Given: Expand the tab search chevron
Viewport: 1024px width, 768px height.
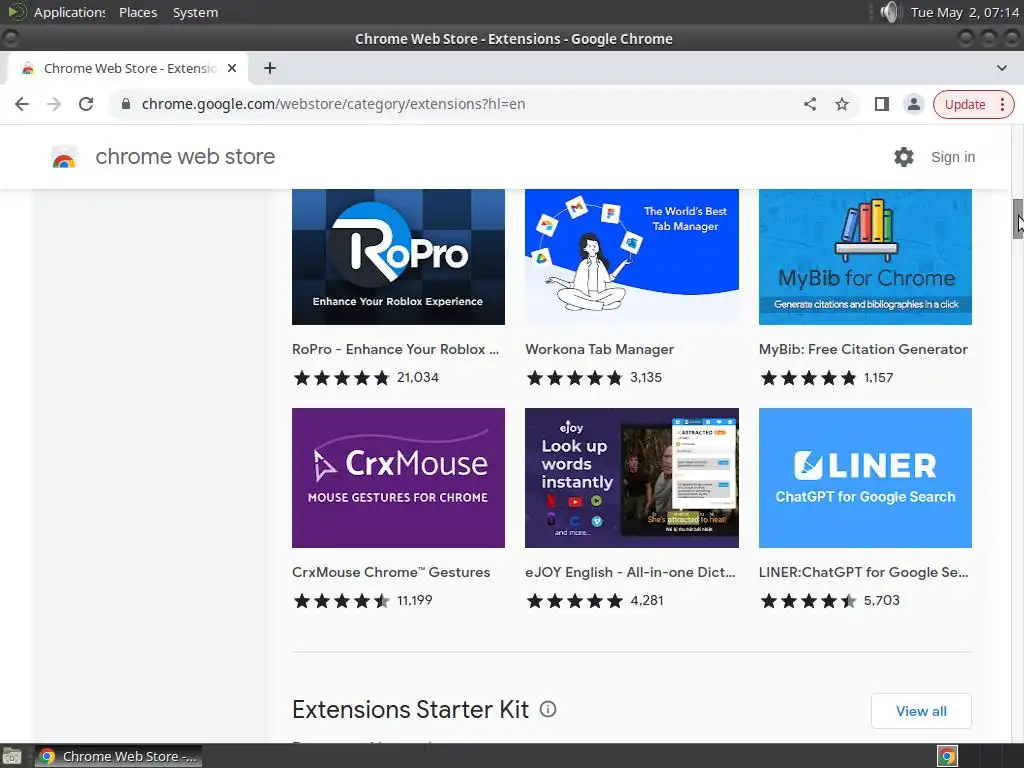Looking at the screenshot, I should pyautogui.click(x=1002, y=68).
